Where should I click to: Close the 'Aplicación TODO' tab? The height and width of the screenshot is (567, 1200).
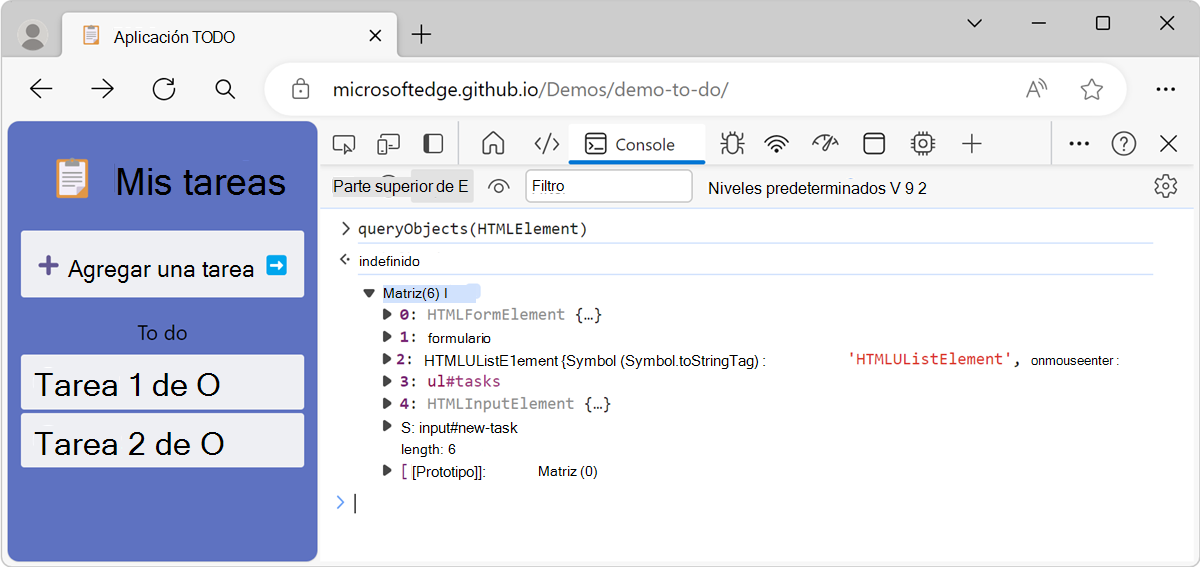point(375,36)
